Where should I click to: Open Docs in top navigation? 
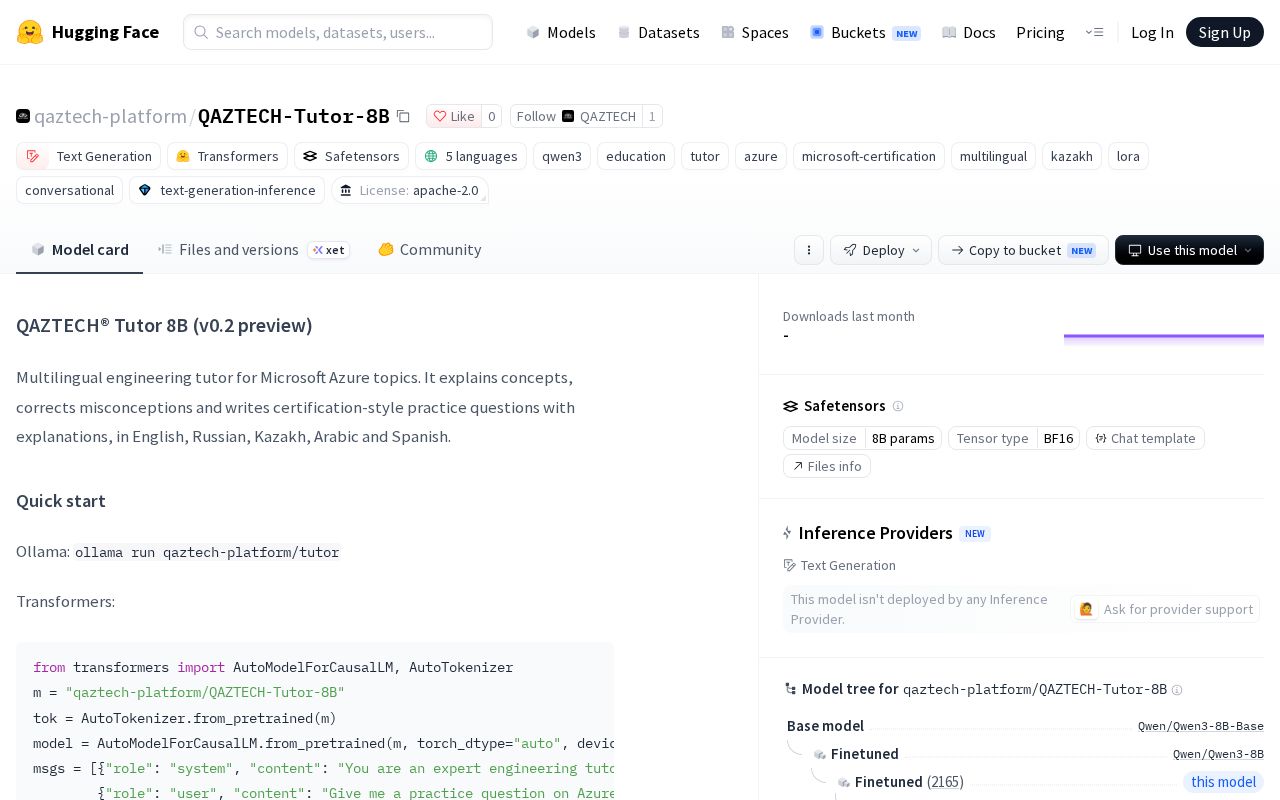point(969,32)
